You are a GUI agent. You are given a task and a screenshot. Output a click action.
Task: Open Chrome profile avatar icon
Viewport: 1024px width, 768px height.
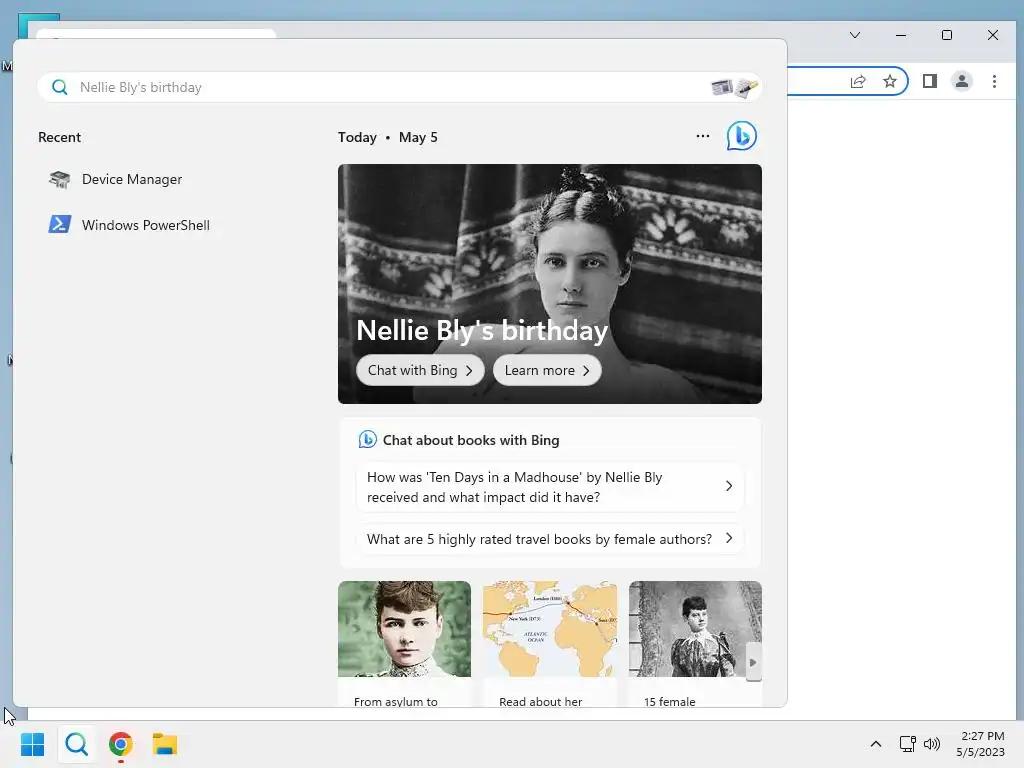coord(962,81)
